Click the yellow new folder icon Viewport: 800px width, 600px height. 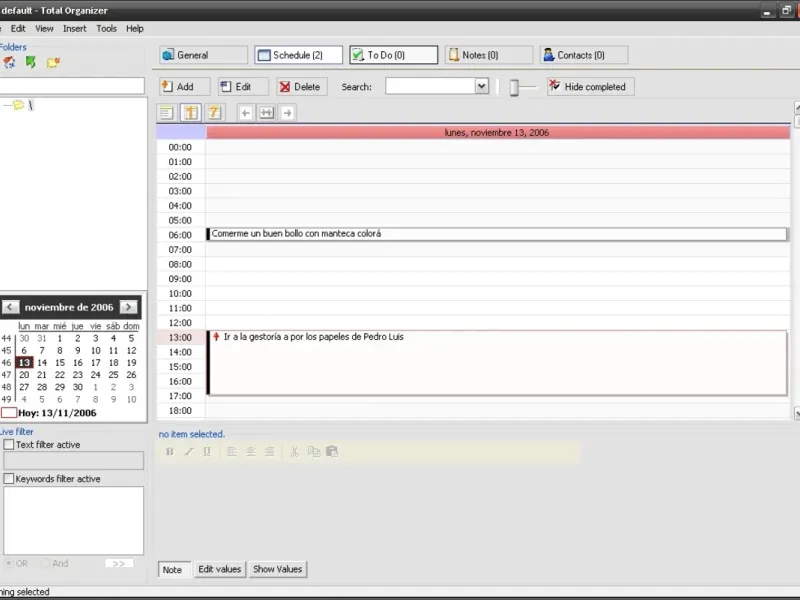click(53, 62)
